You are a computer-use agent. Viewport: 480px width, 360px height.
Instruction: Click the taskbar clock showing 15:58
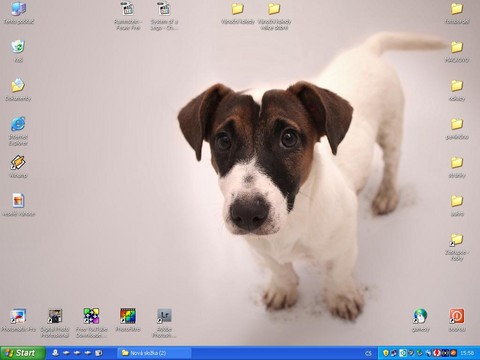[x=467, y=353]
